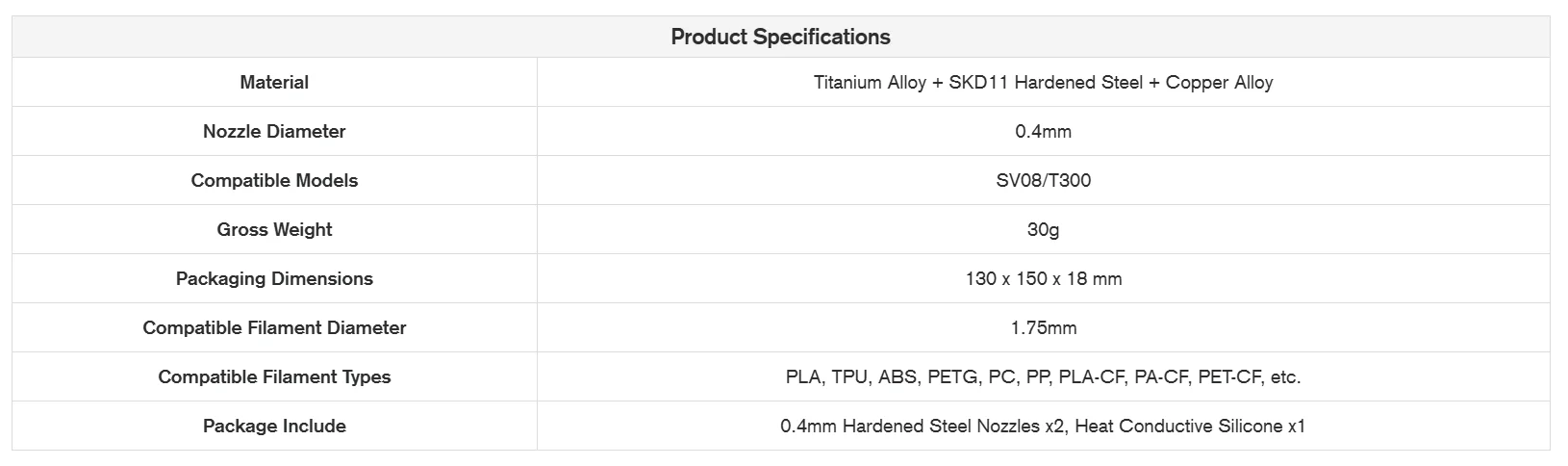Select the 30g gross weight value
The width and height of the screenshot is (1568, 466).
tap(1043, 230)
